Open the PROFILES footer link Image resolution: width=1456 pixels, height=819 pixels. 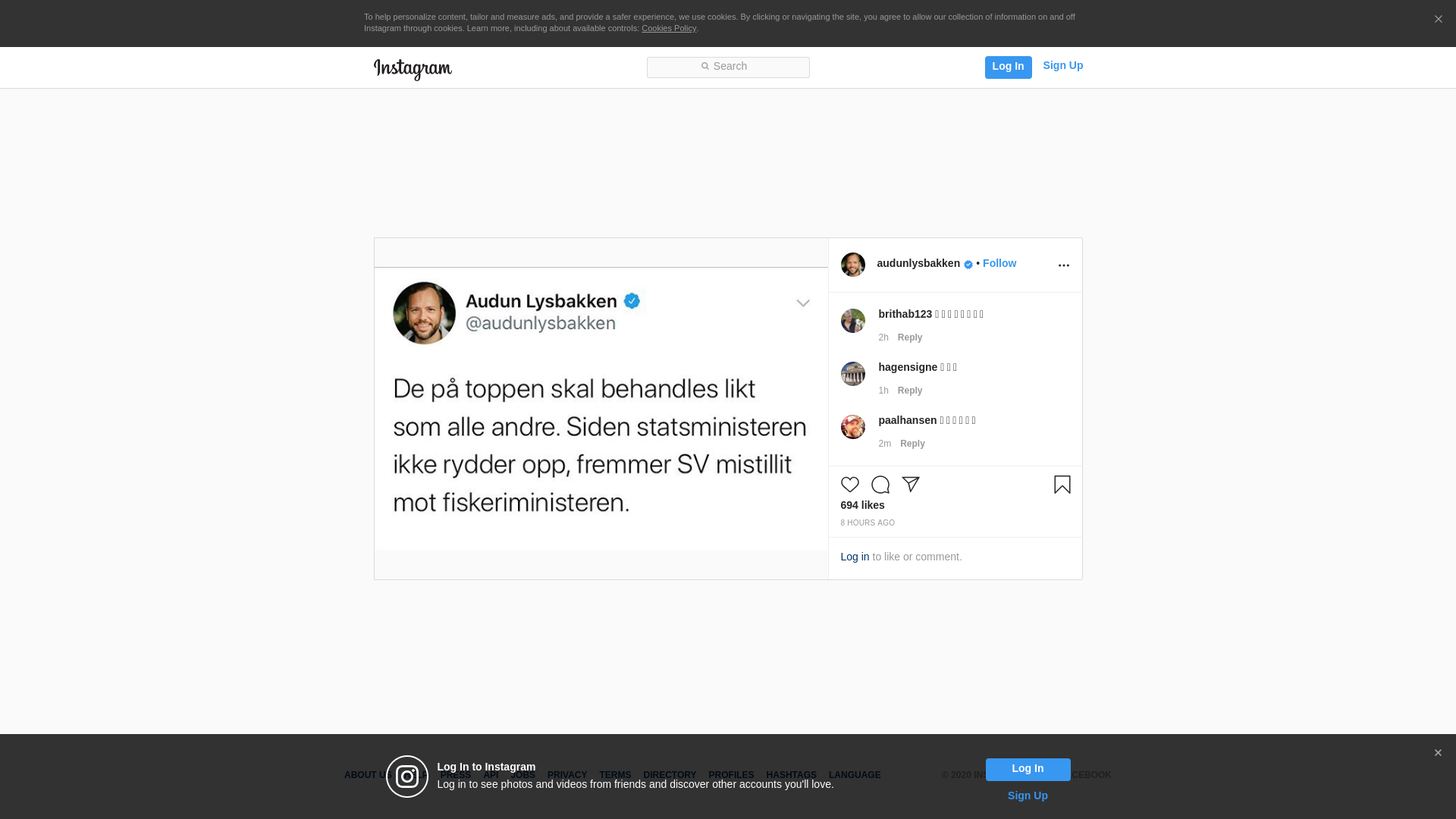click(x=731, y=776)
